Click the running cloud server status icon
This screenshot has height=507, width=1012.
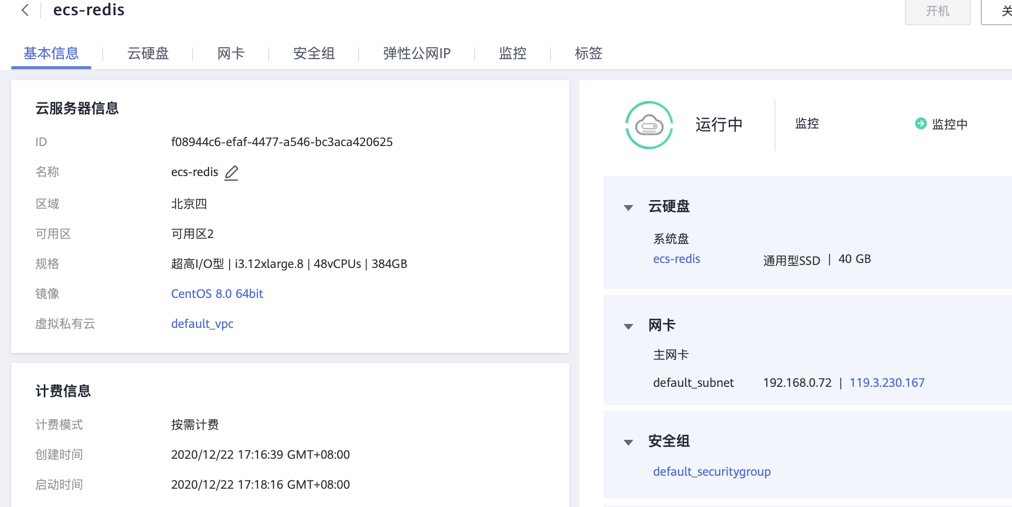click(x=649, y=125)
